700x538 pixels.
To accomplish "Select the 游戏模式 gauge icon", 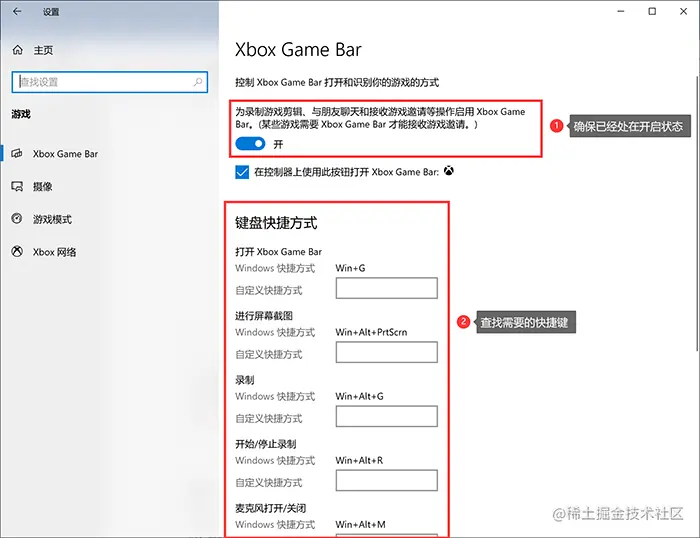I will point(17,219).
